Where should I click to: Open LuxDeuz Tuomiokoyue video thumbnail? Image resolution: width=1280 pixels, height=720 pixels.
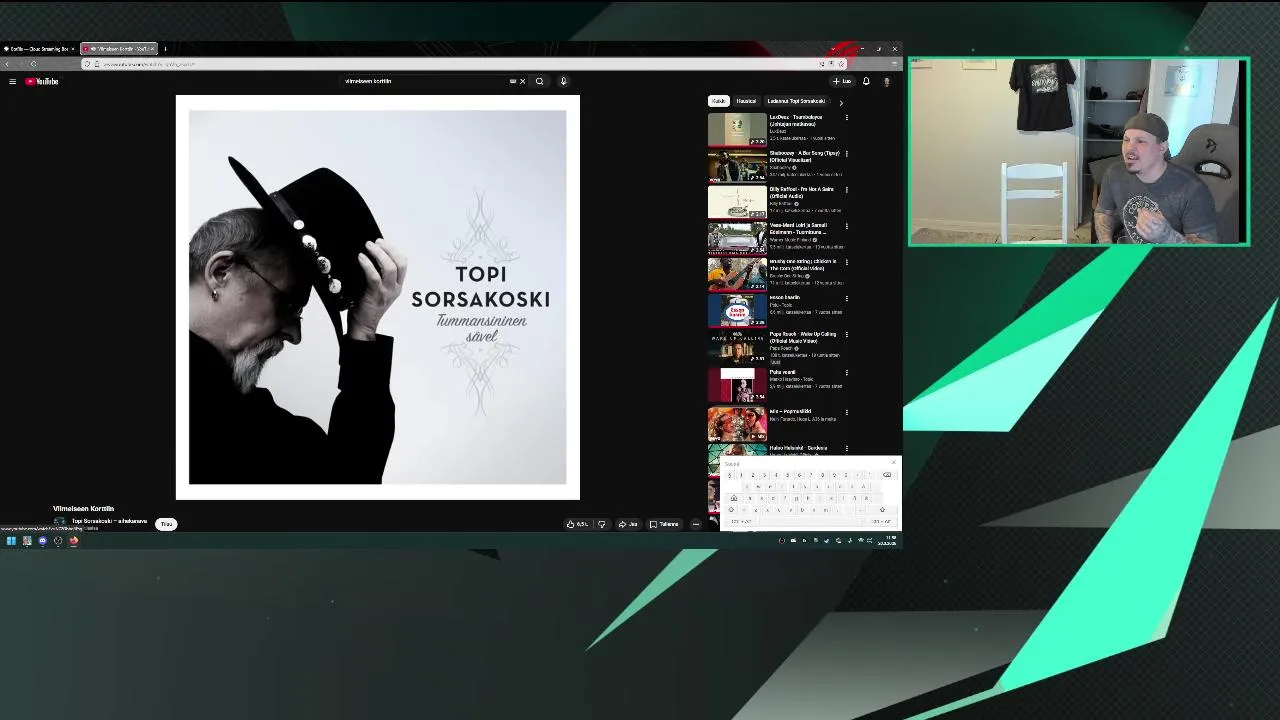[x=737, y=130]
